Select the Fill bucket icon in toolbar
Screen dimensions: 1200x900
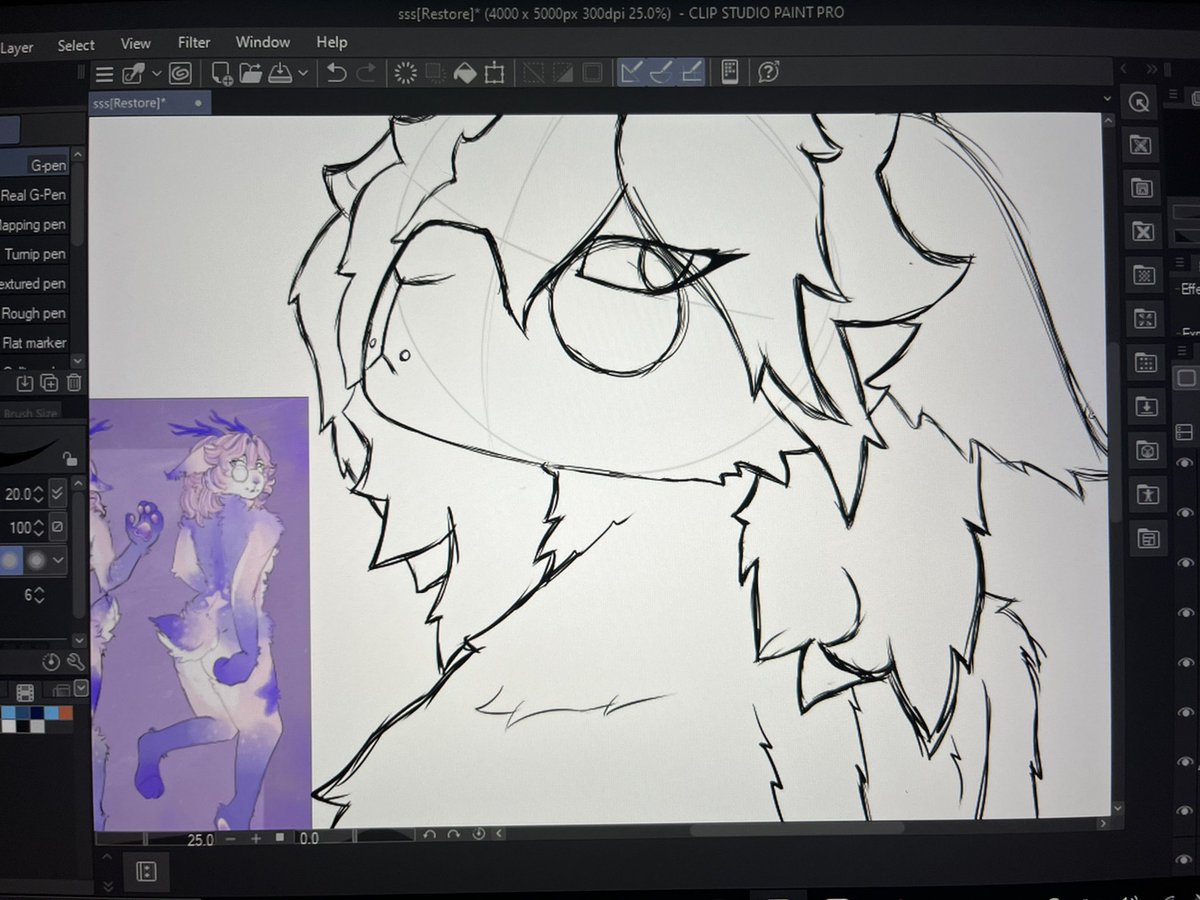pos(464,72)
